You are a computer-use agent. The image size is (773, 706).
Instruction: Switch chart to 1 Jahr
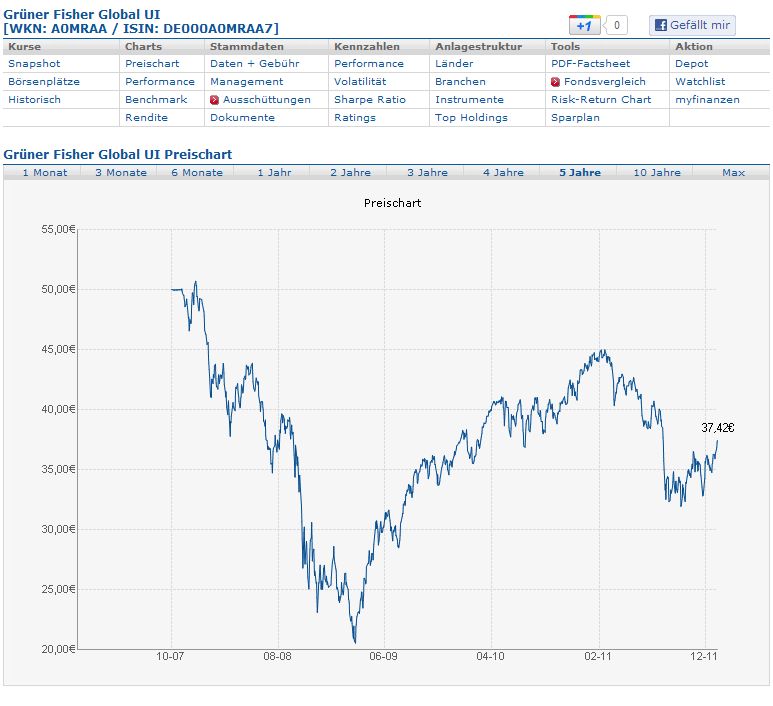pos(274,173)
